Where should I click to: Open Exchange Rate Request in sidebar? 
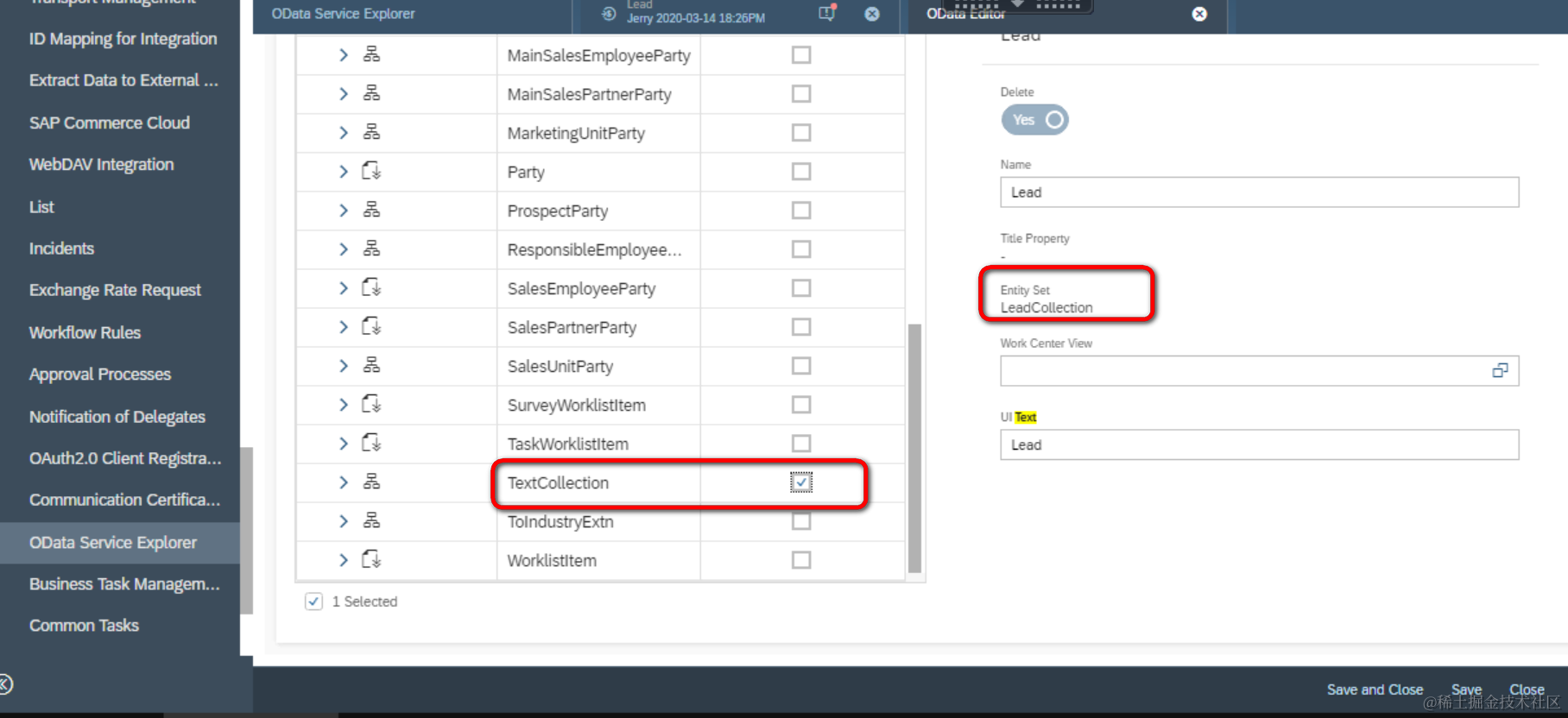[115, 290]
